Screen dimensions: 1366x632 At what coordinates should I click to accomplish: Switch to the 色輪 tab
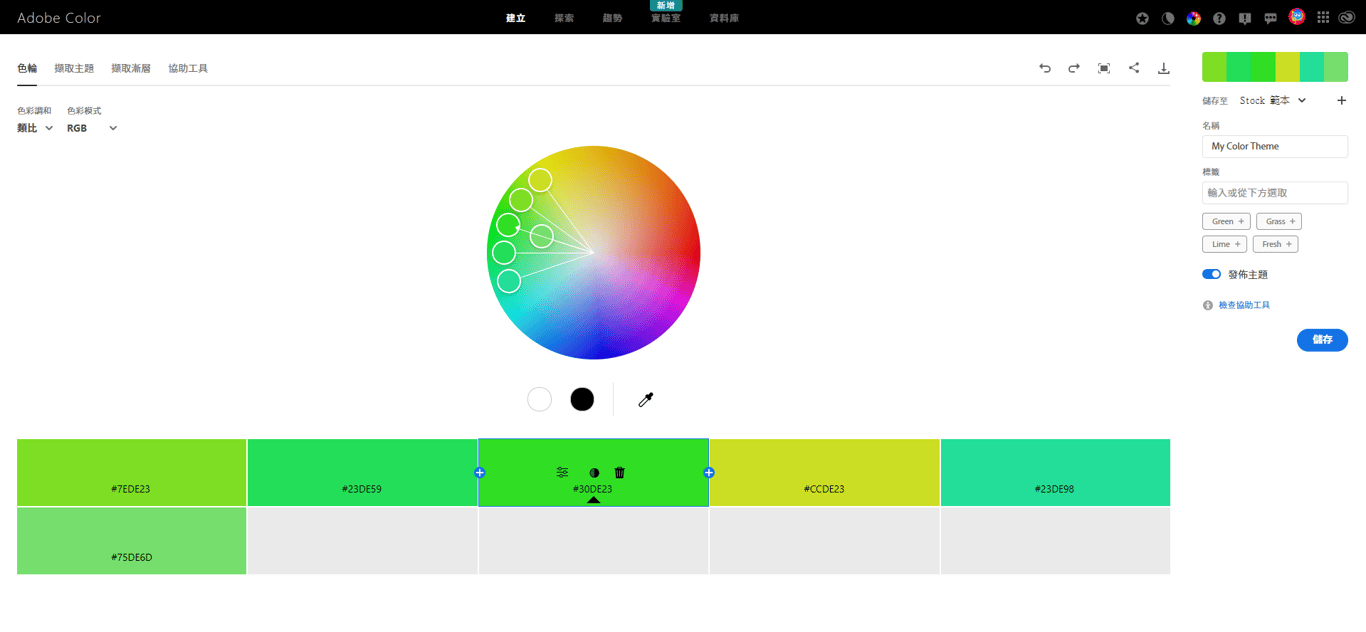[27, 68]
